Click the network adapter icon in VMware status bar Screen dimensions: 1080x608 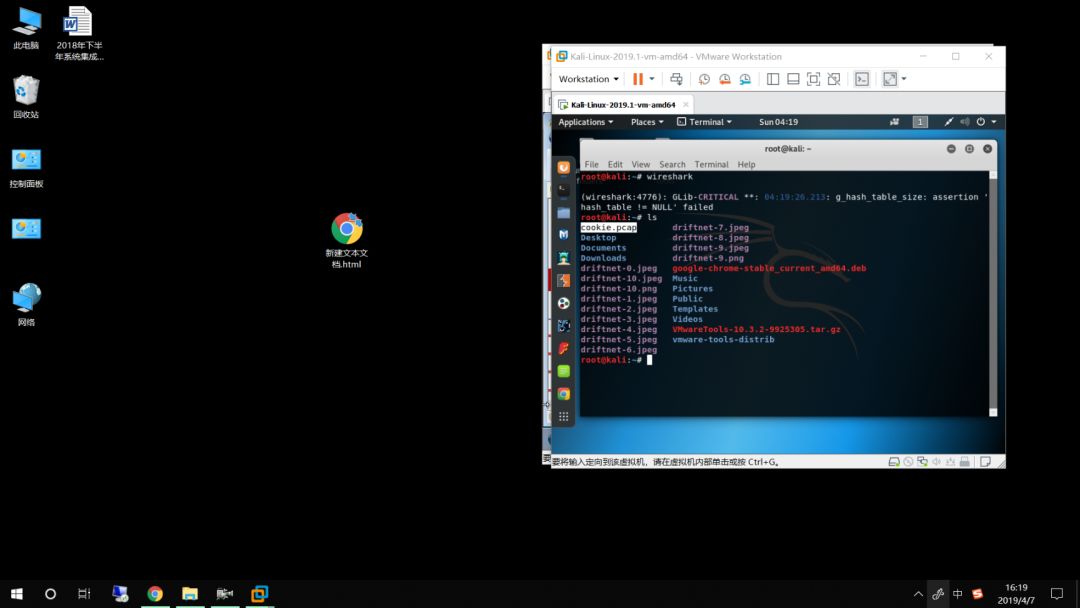(923, 461)
